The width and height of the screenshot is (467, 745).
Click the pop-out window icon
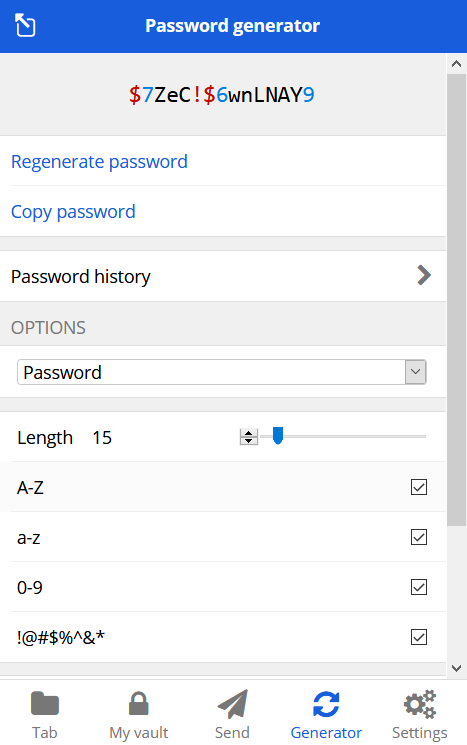(x=25, y=25)
